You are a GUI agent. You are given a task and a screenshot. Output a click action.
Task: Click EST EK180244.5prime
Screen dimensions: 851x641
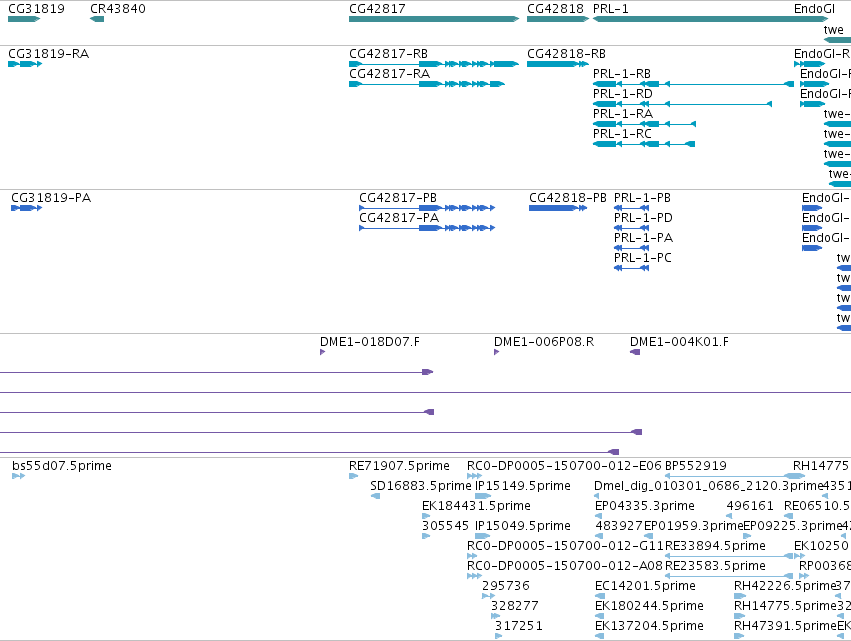pos(599,617)
